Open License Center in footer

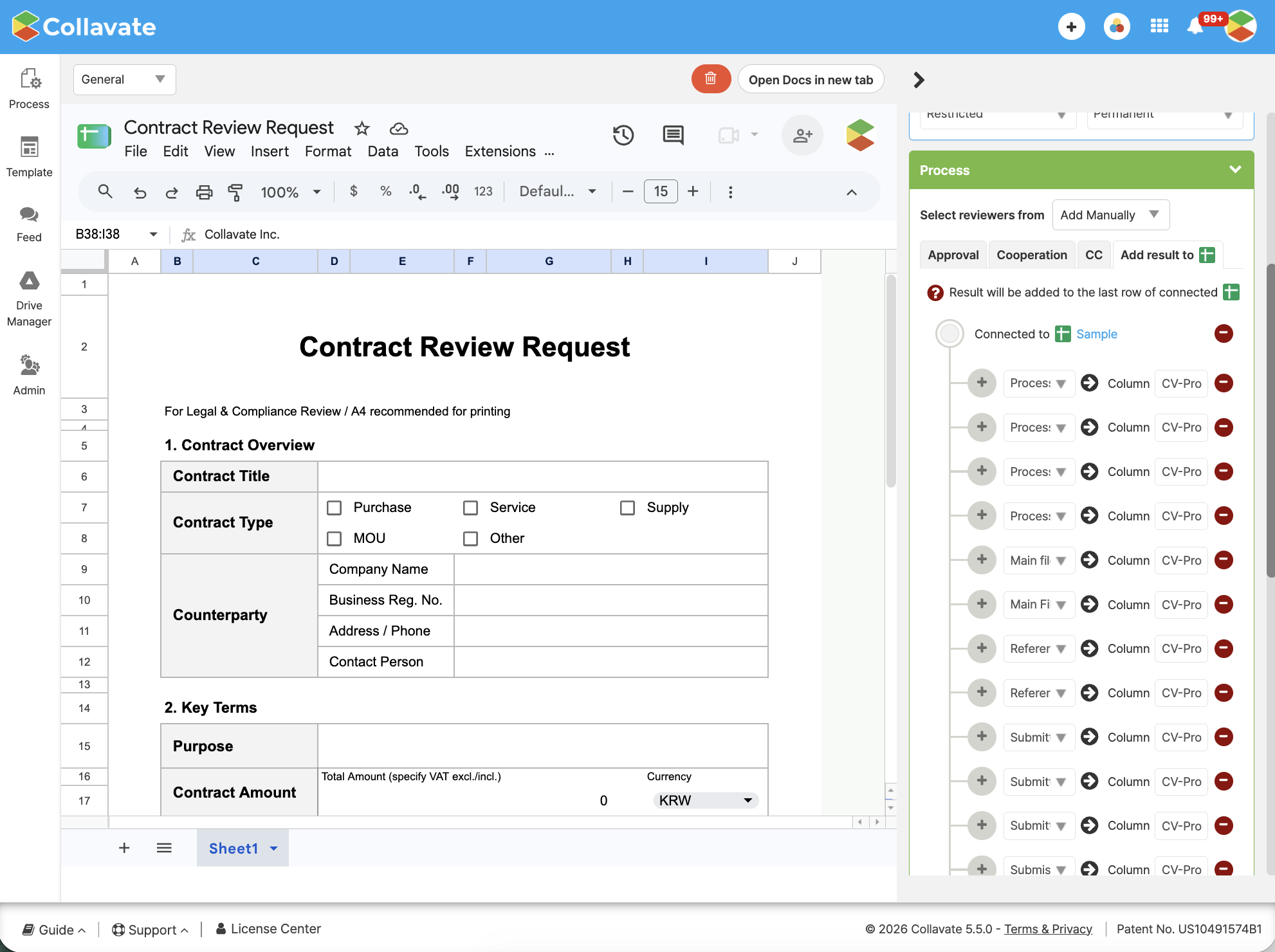coord(268,929)
